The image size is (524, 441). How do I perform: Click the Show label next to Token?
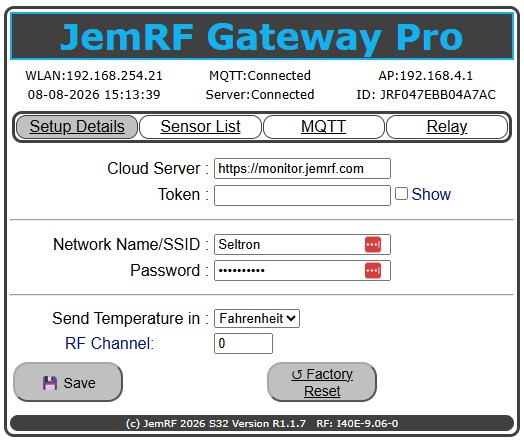(431, 194)
